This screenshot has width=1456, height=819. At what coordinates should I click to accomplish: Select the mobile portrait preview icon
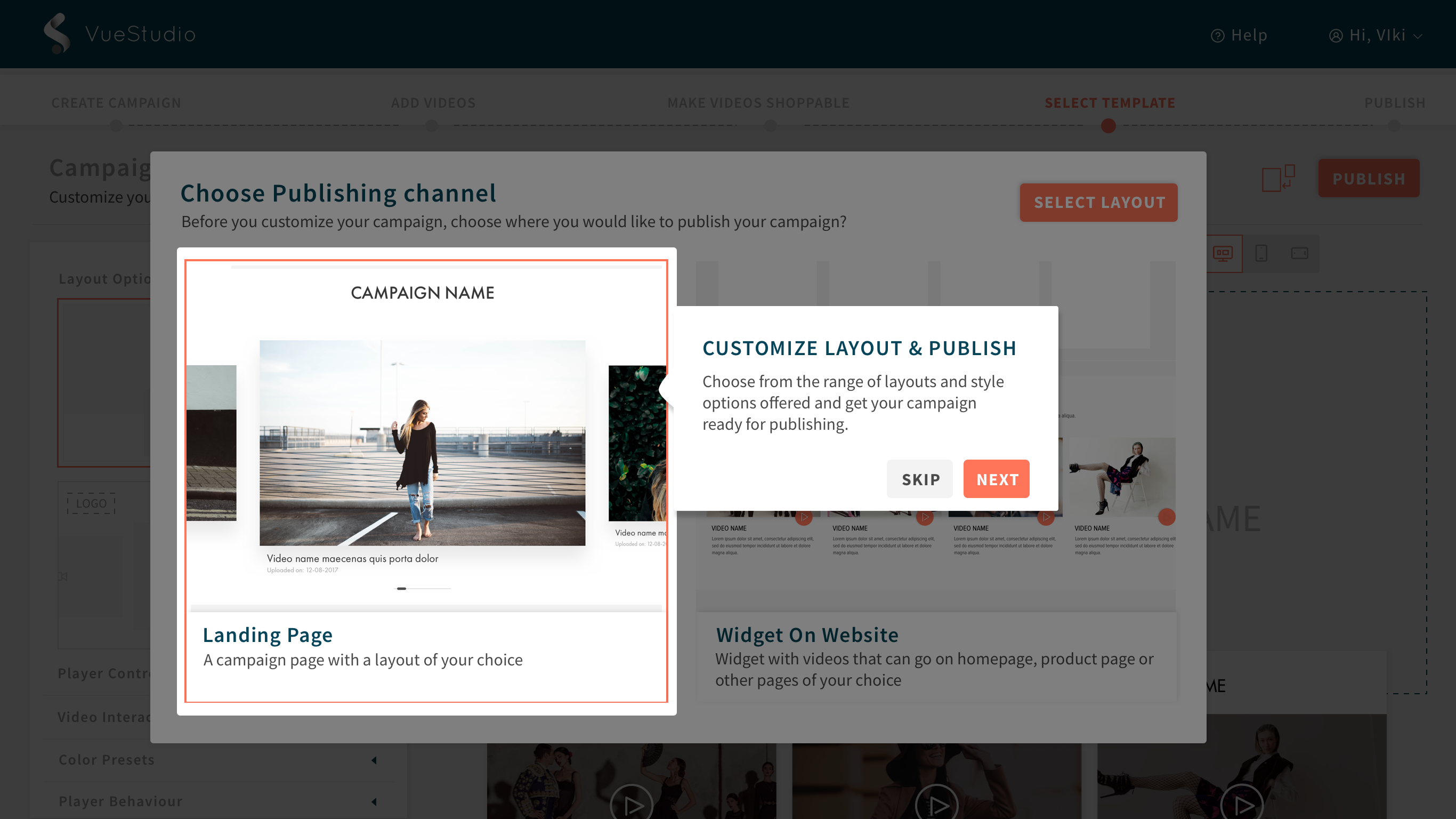point(1261,253)
